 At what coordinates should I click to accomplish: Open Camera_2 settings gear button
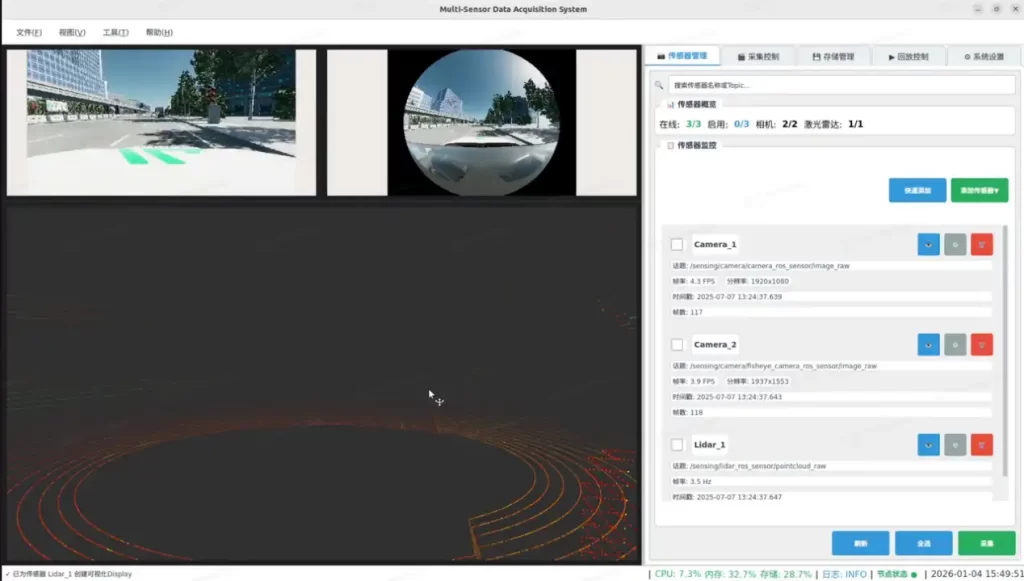pyautogui.click(x=955, y=344)
